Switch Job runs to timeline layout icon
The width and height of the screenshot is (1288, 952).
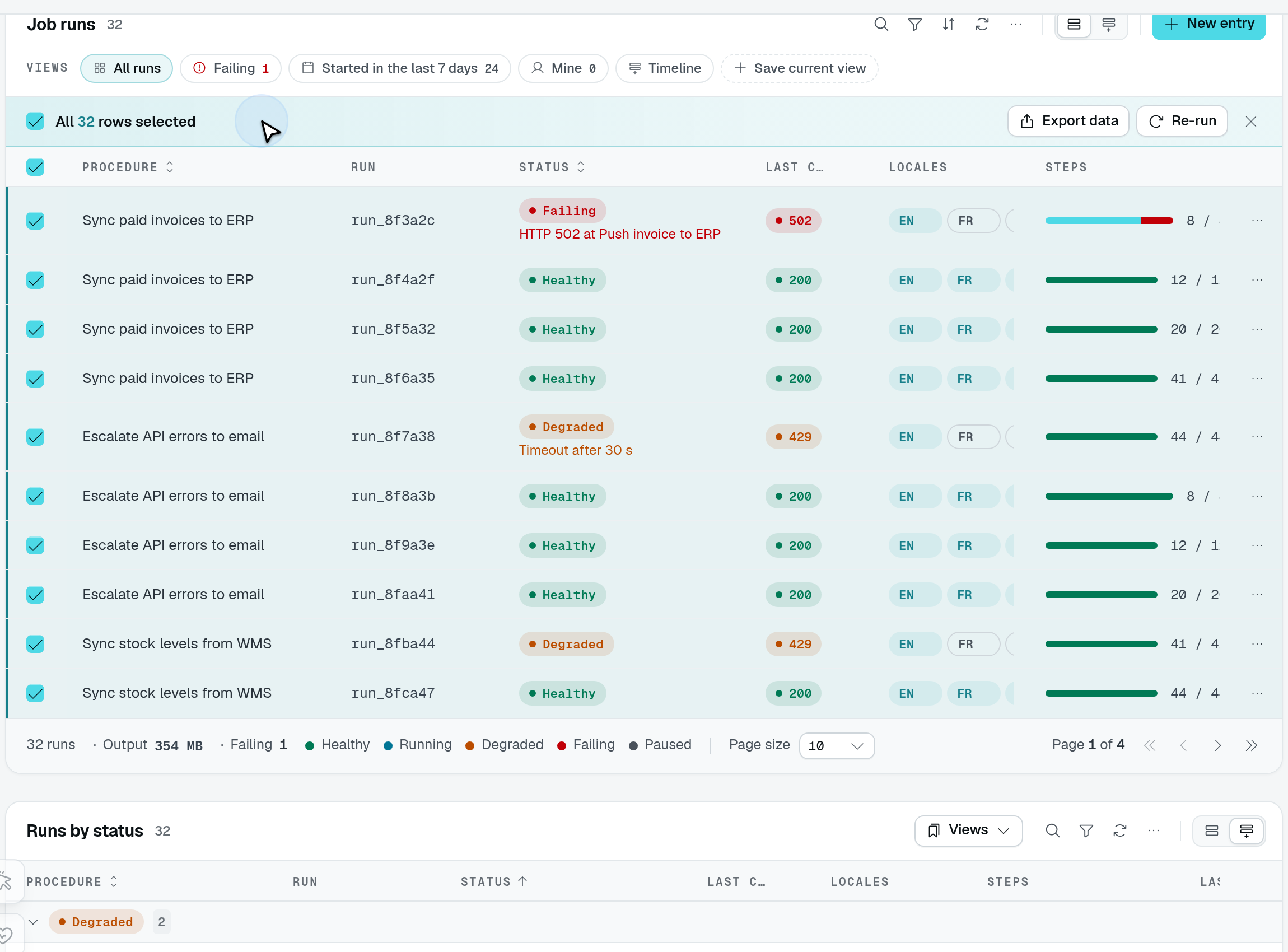(1108, 24)
